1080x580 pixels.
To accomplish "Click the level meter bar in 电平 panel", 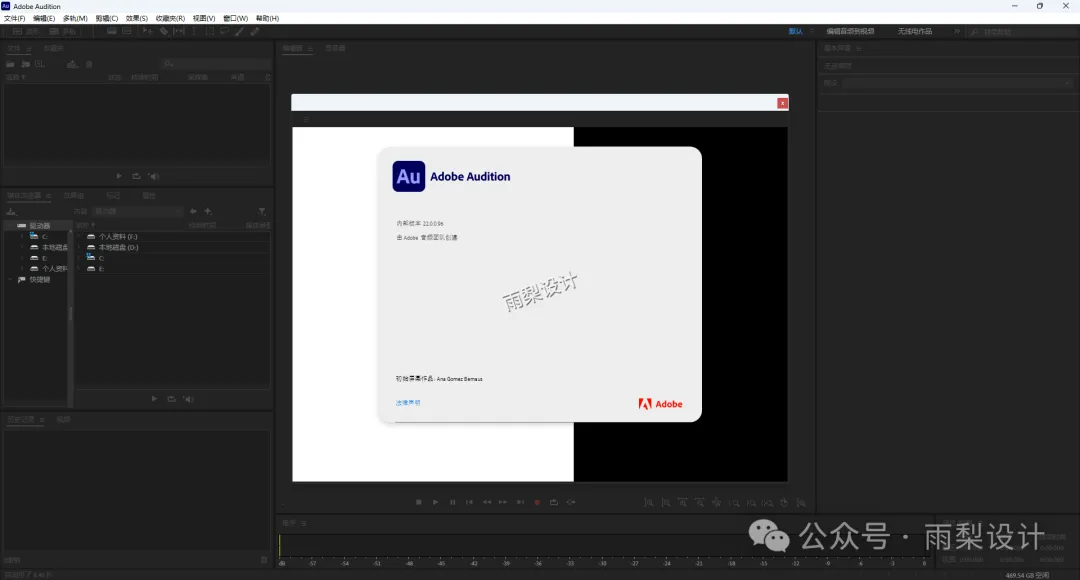I will [x=603, y=546].
